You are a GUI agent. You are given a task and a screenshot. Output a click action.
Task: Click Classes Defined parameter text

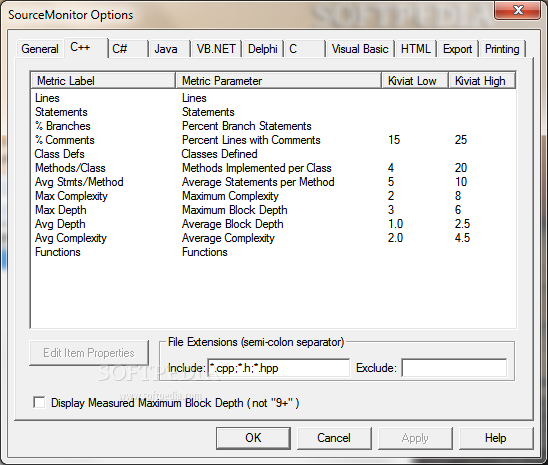tap(219, 154)
